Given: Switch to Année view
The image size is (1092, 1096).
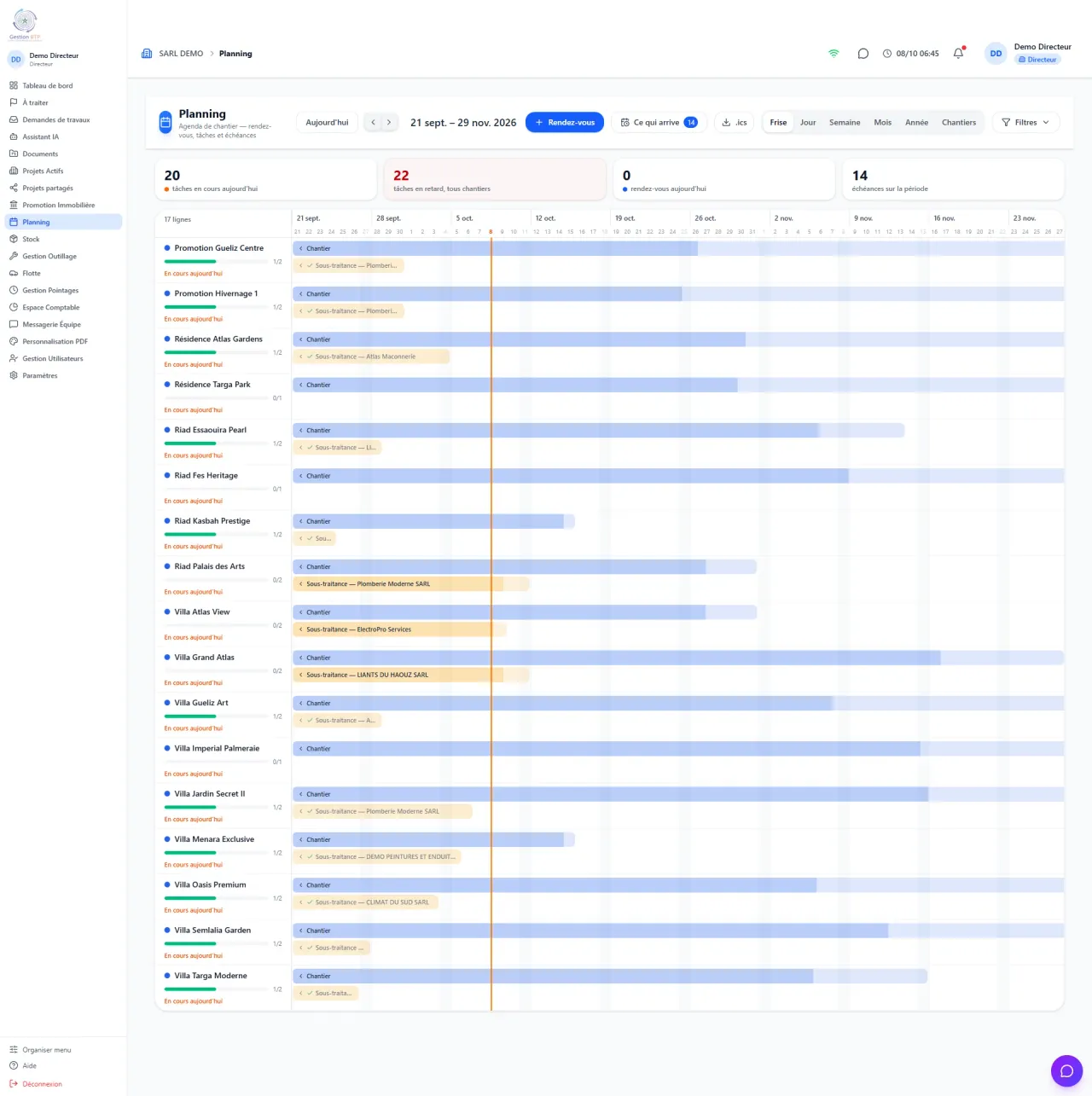Looking at the screenshot, I should pyautogui.click(x=916, y=122).
